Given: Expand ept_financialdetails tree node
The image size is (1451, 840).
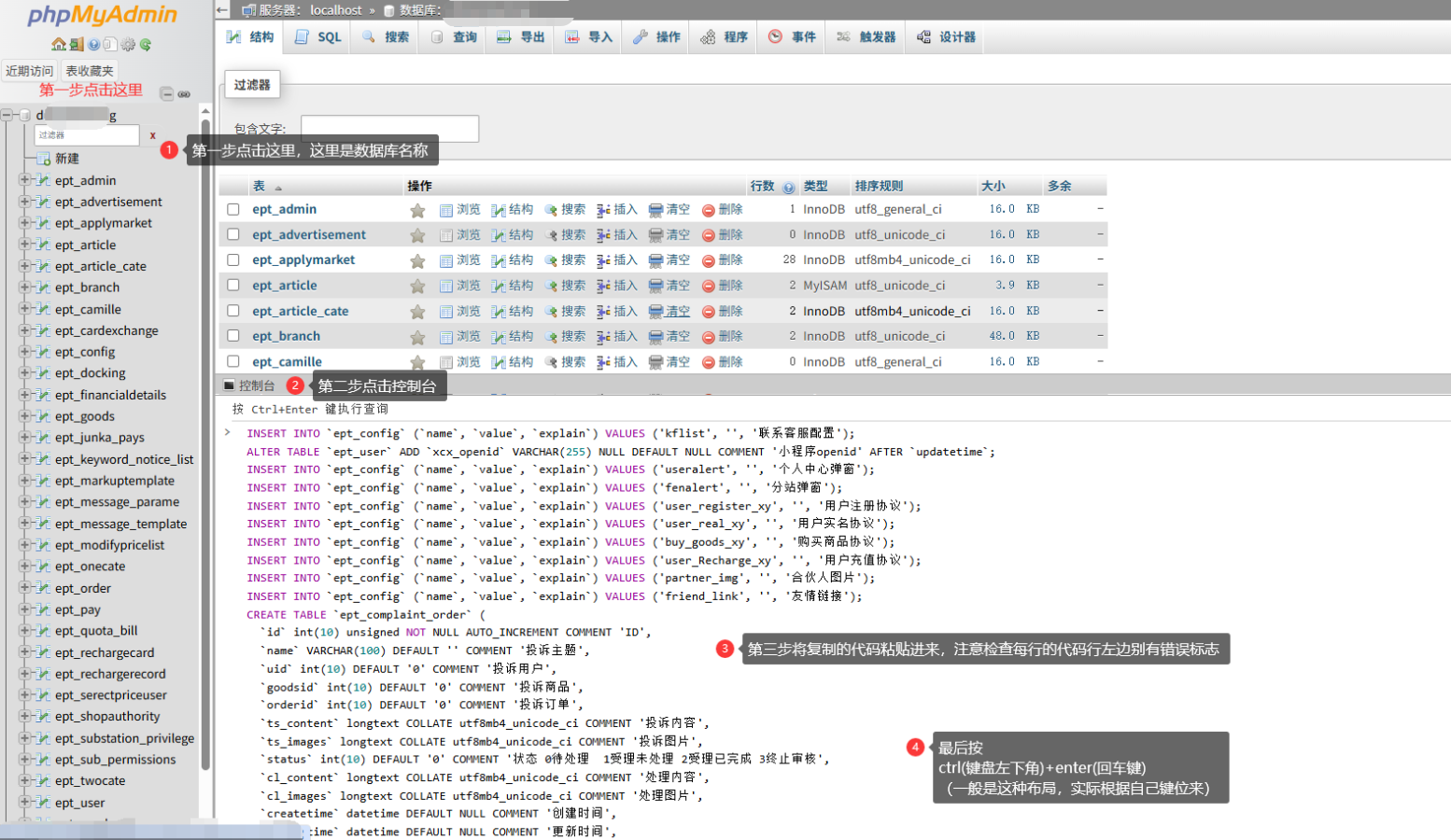Looking at the screenshot, I should [24, 395].
